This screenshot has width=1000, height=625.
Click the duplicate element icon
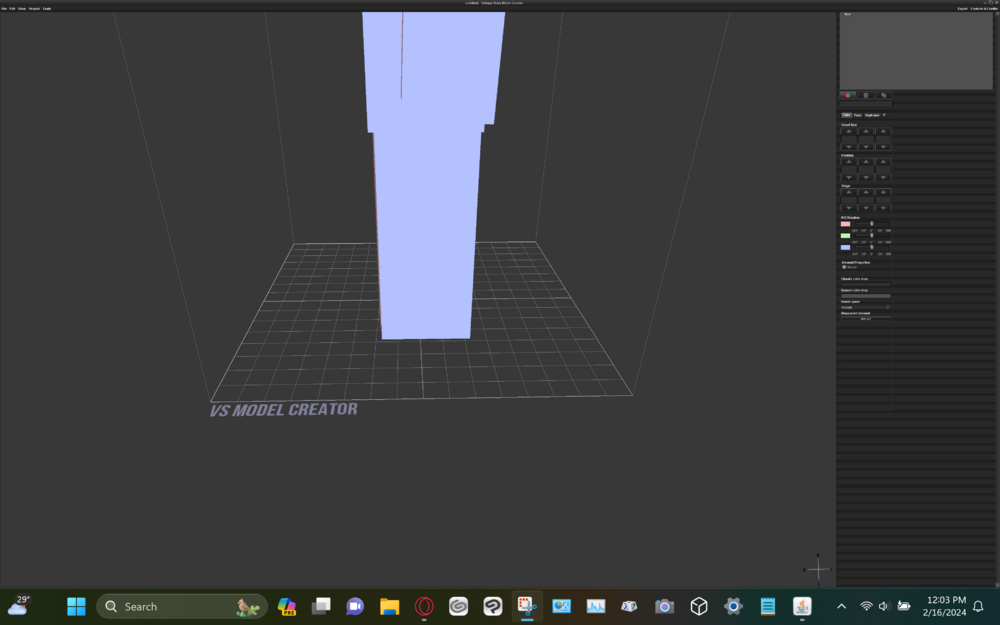tap(884, 95)
